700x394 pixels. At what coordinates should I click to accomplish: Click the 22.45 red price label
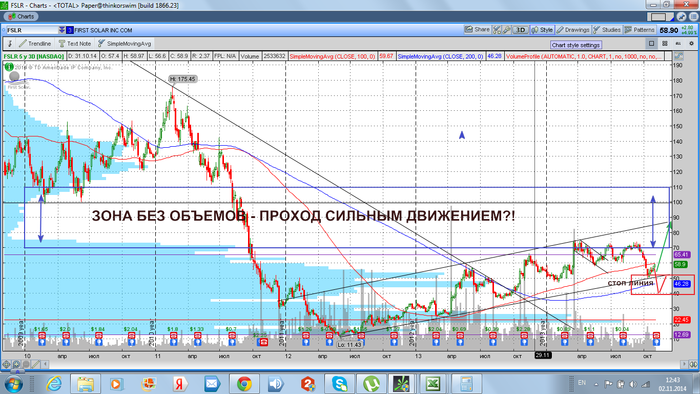(681, 319)
